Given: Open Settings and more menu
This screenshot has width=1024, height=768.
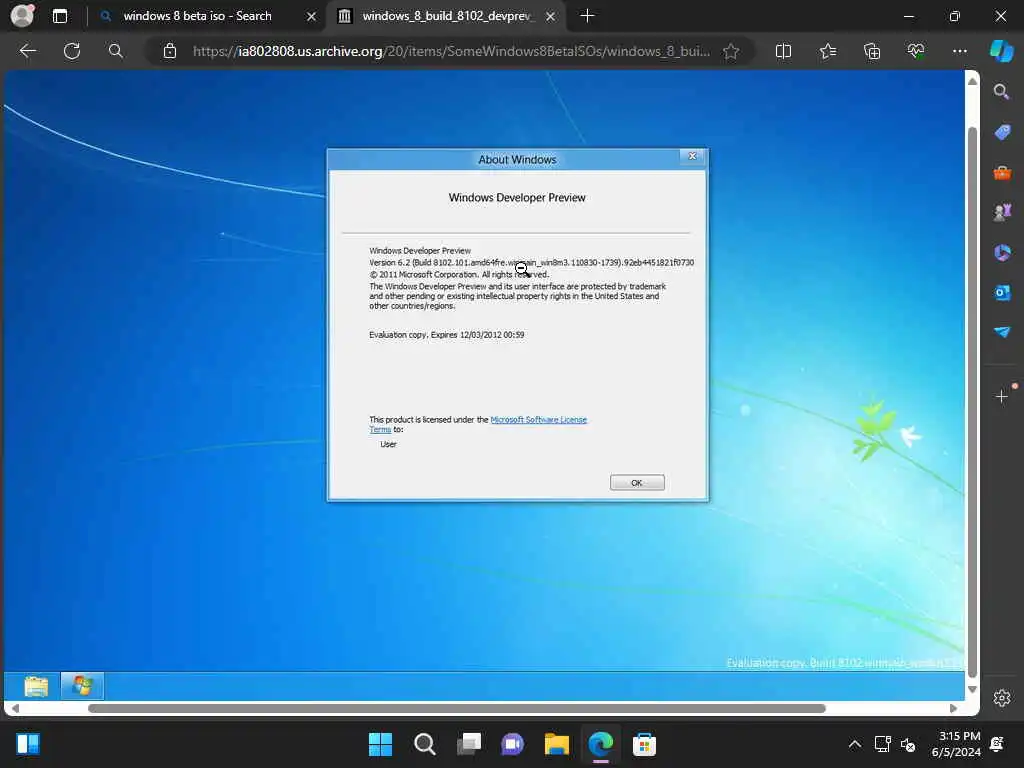Looking at the screenshot, I should (959, 51).
